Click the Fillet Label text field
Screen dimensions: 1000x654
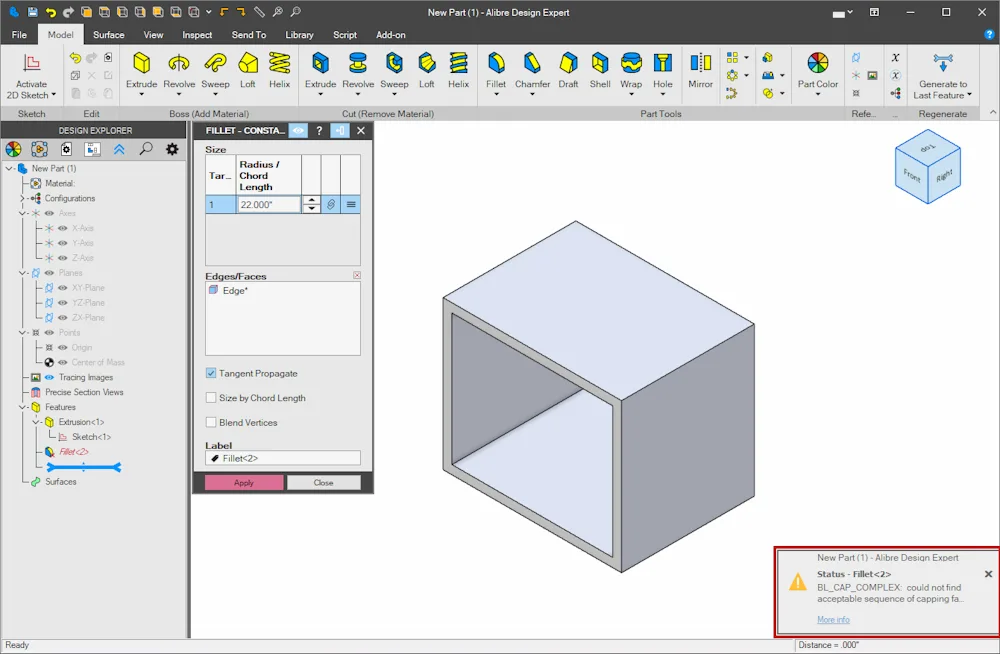coord(283,458)
